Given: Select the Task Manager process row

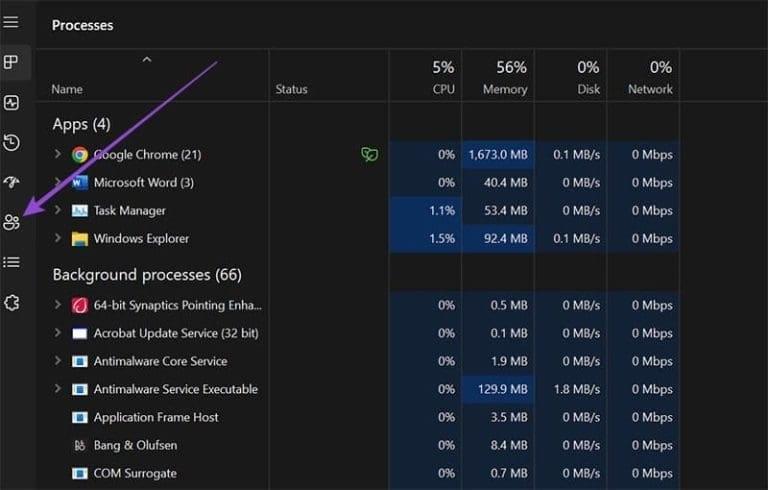Looking at the screenshot, I should pyautogui.click(x=130, y=211).
